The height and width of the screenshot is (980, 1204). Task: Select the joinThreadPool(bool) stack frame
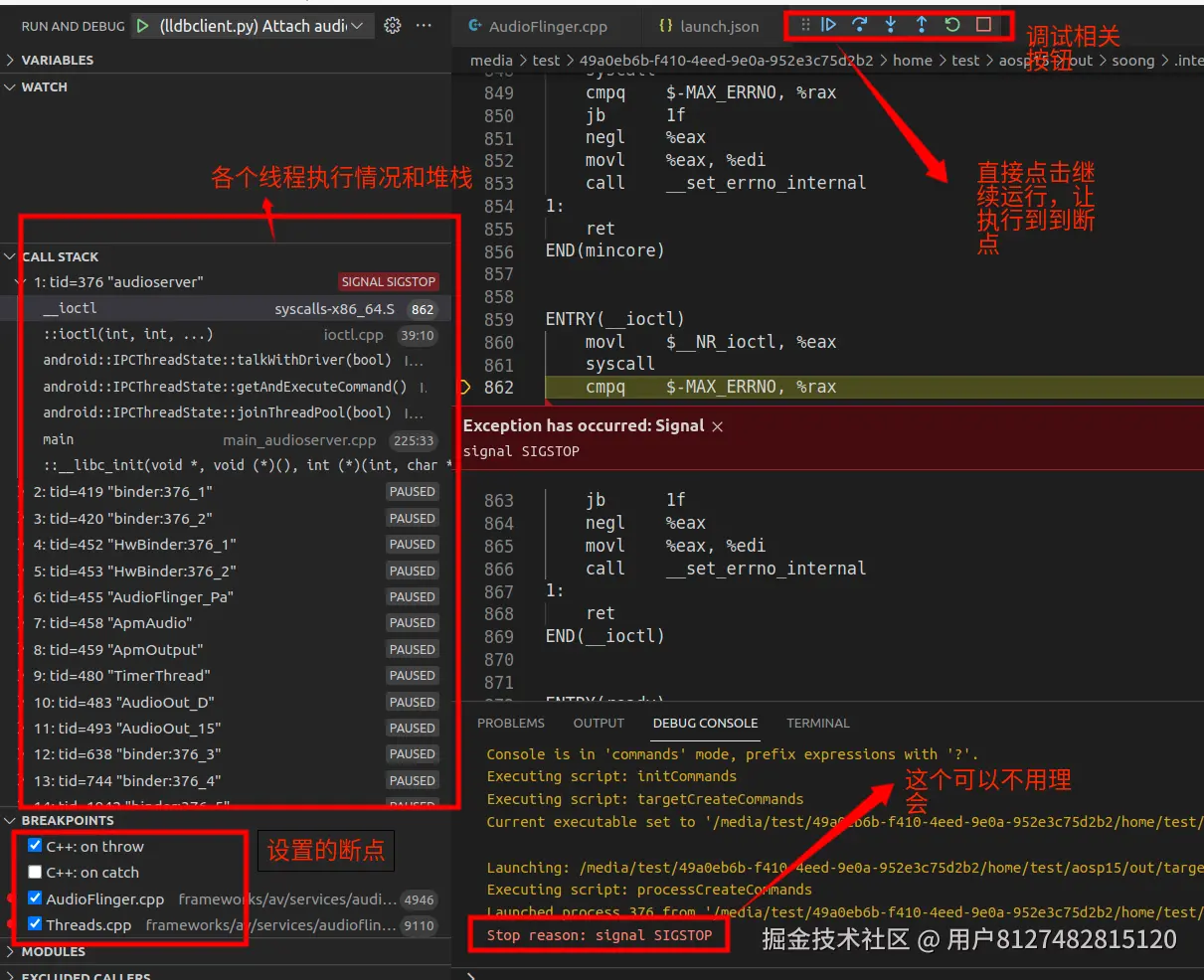(226, 412)
